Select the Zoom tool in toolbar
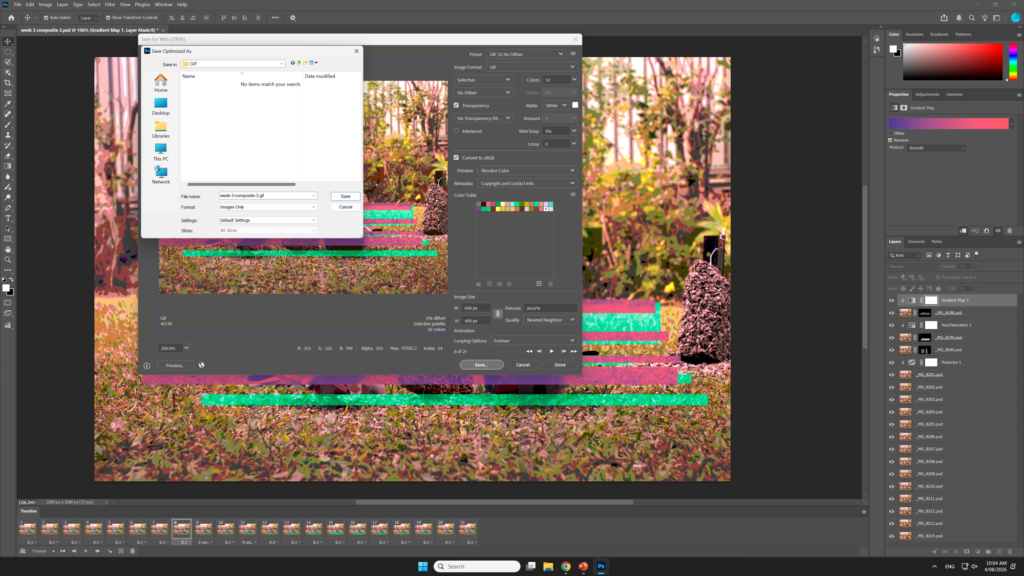The width and height of the screenshot is (1024, 576). tap(8, 259)
